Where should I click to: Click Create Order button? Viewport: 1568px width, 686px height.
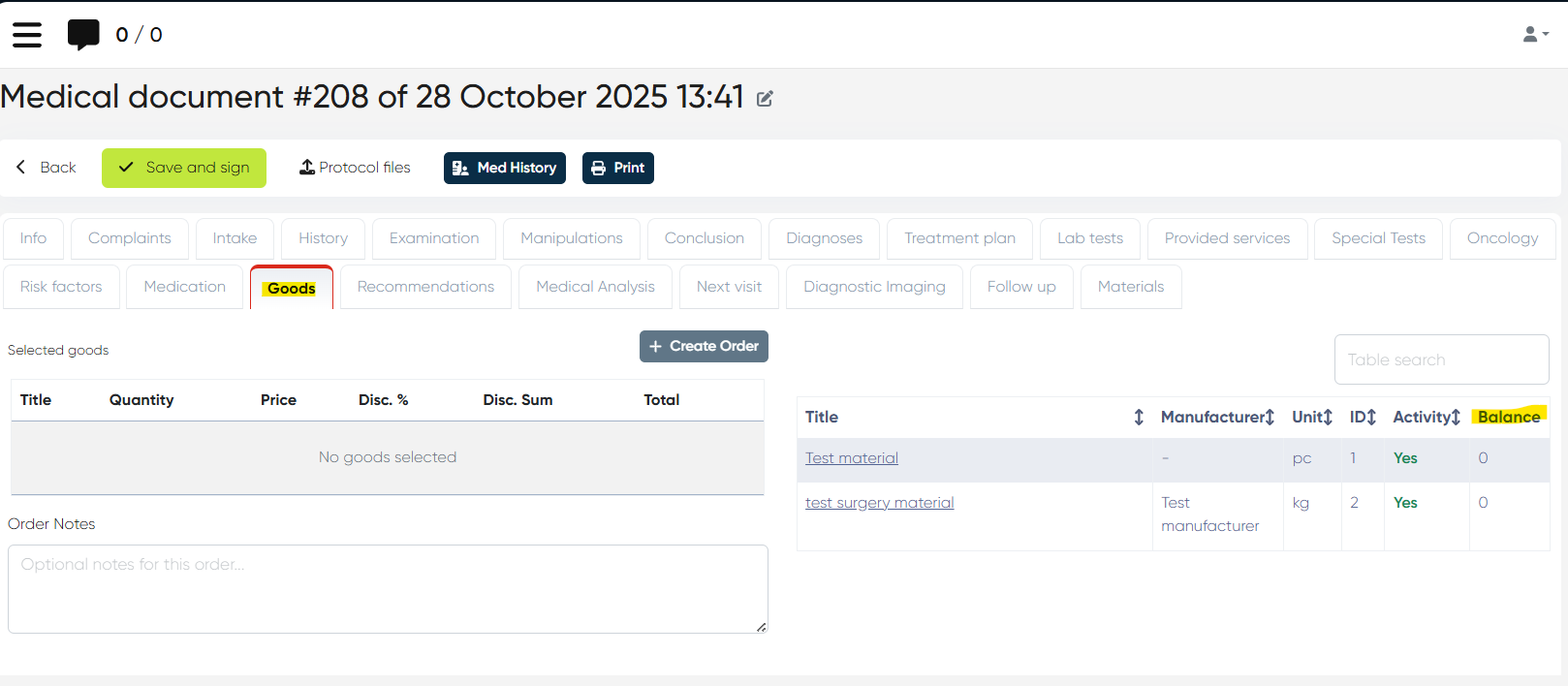[704, 346]
